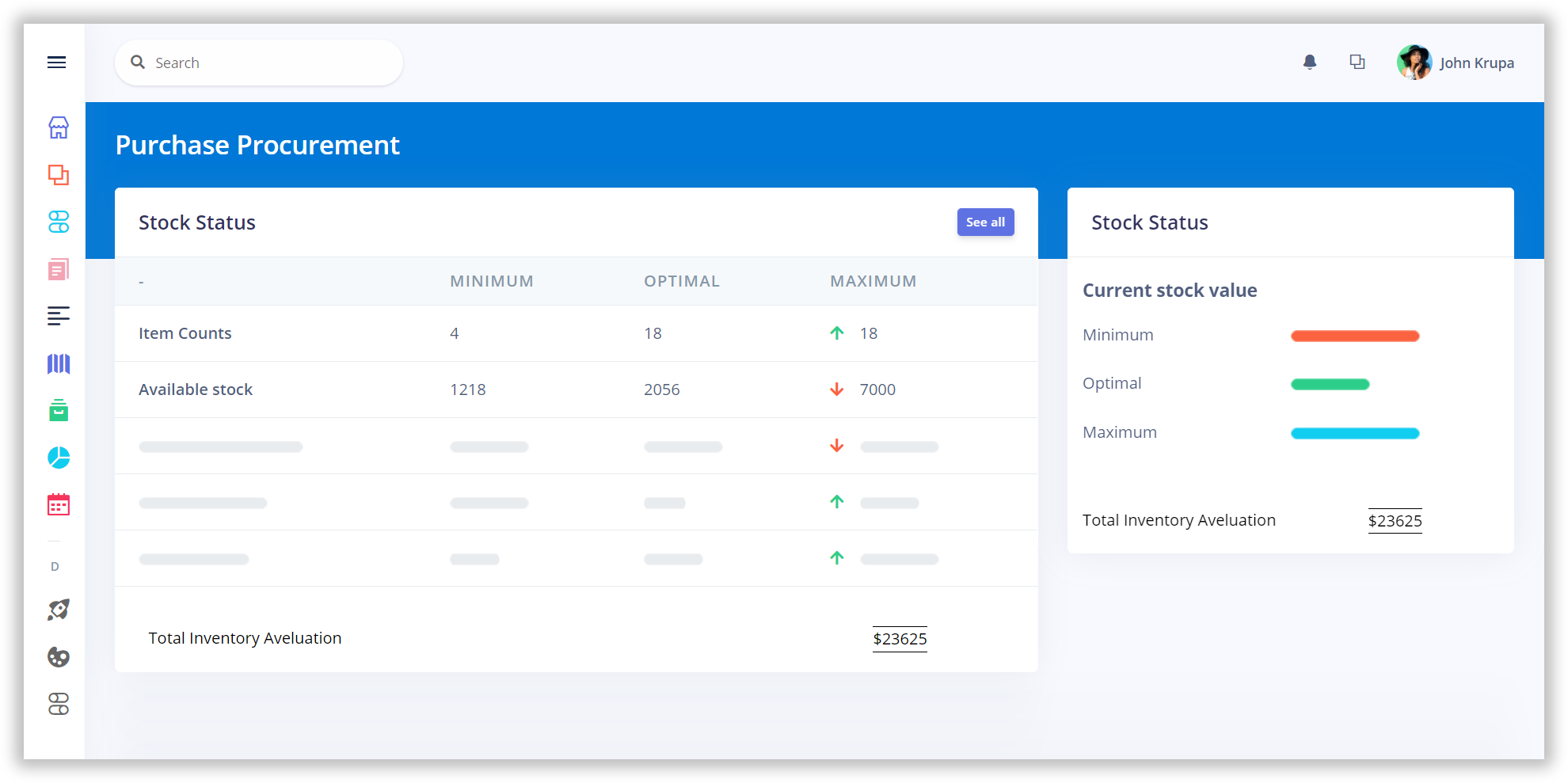Click the D section label in sidebar
1568x783 pixels.
tap(55, 567)
